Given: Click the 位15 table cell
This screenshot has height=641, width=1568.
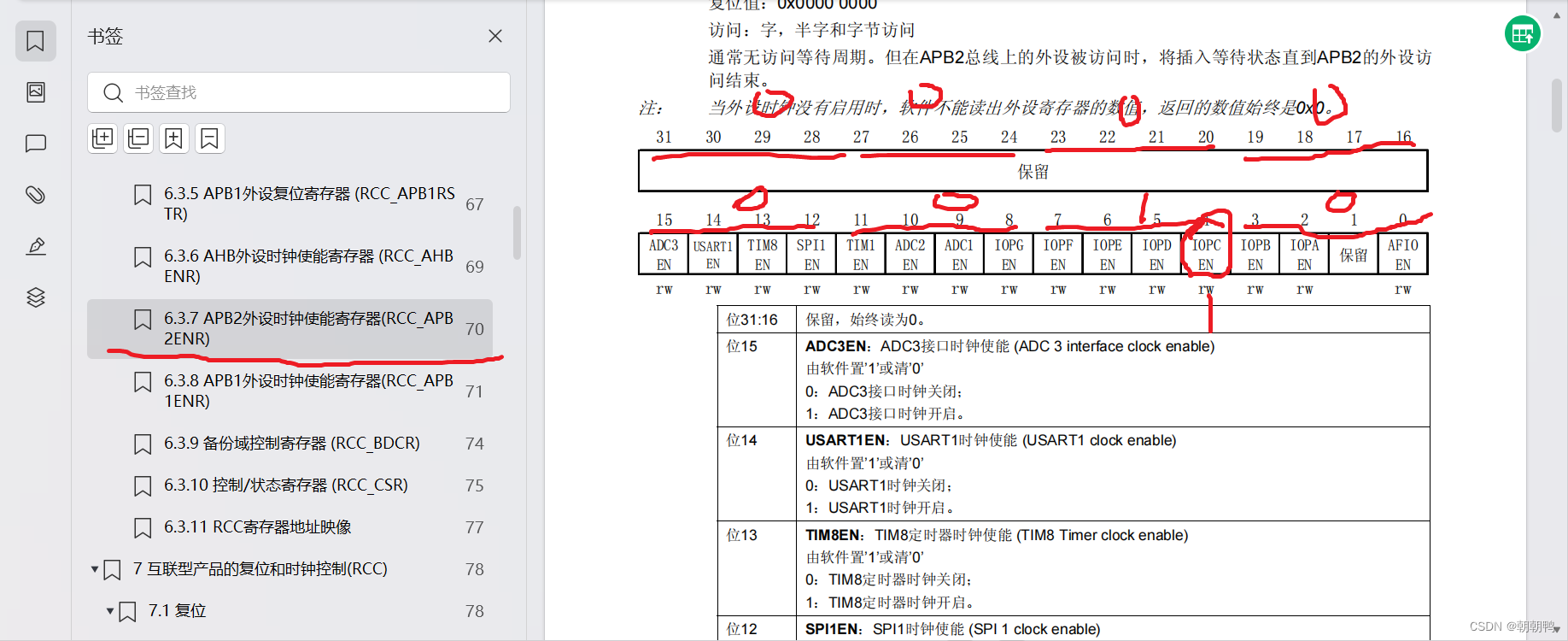Looking at the screenshot, I should point(757,379).
